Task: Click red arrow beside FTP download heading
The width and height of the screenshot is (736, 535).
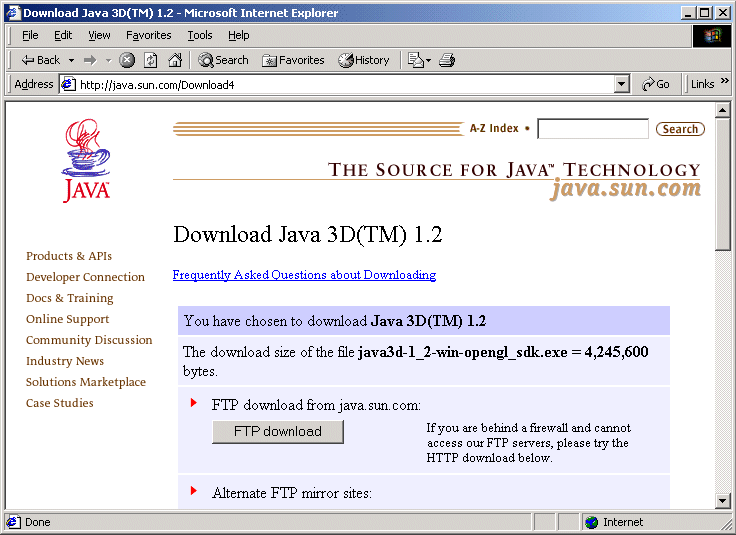Action: click(193, 403)
